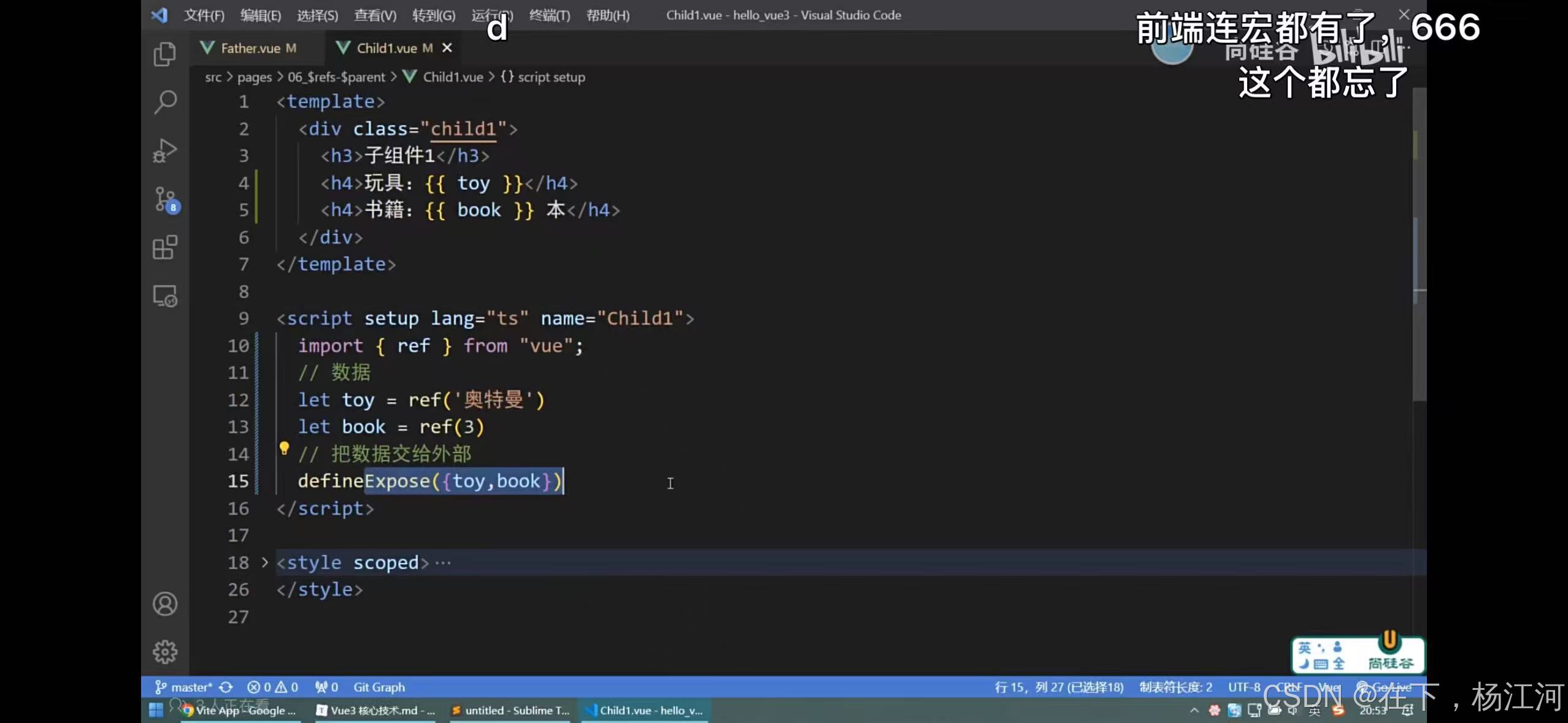The image size is (1568, 723).
Task: Open the 终端(T) menu
Action: (x=549, y=15)
